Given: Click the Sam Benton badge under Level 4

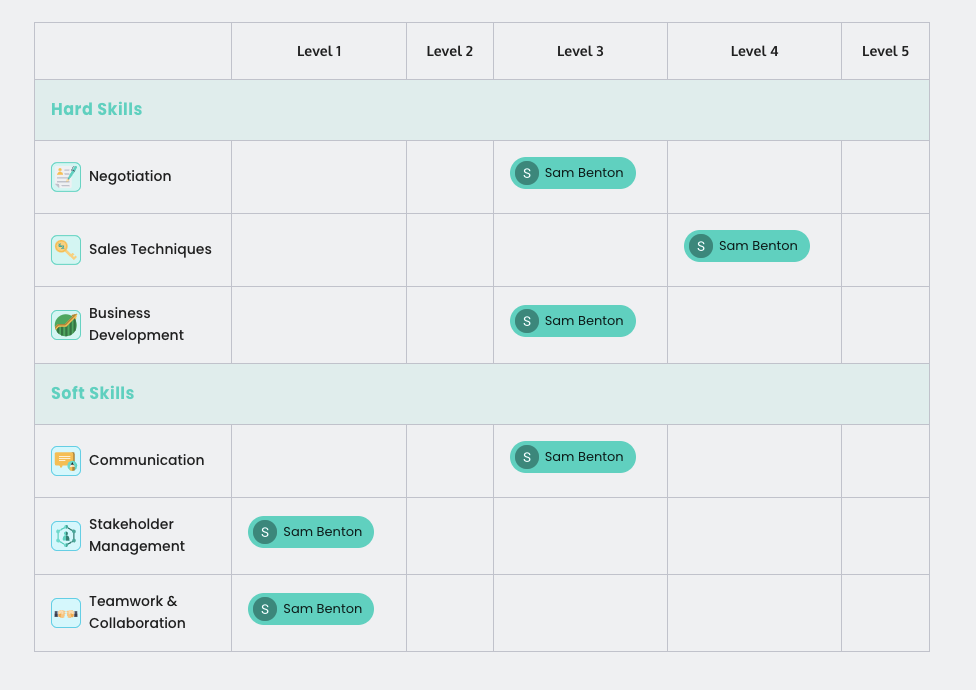Looking at the screenshot, I should tap(746, 245).
